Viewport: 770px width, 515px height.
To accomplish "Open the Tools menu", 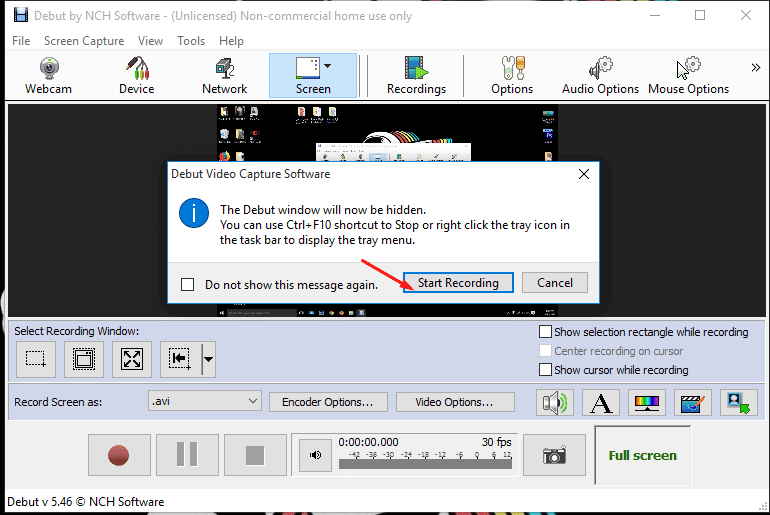I will [191, 41].
